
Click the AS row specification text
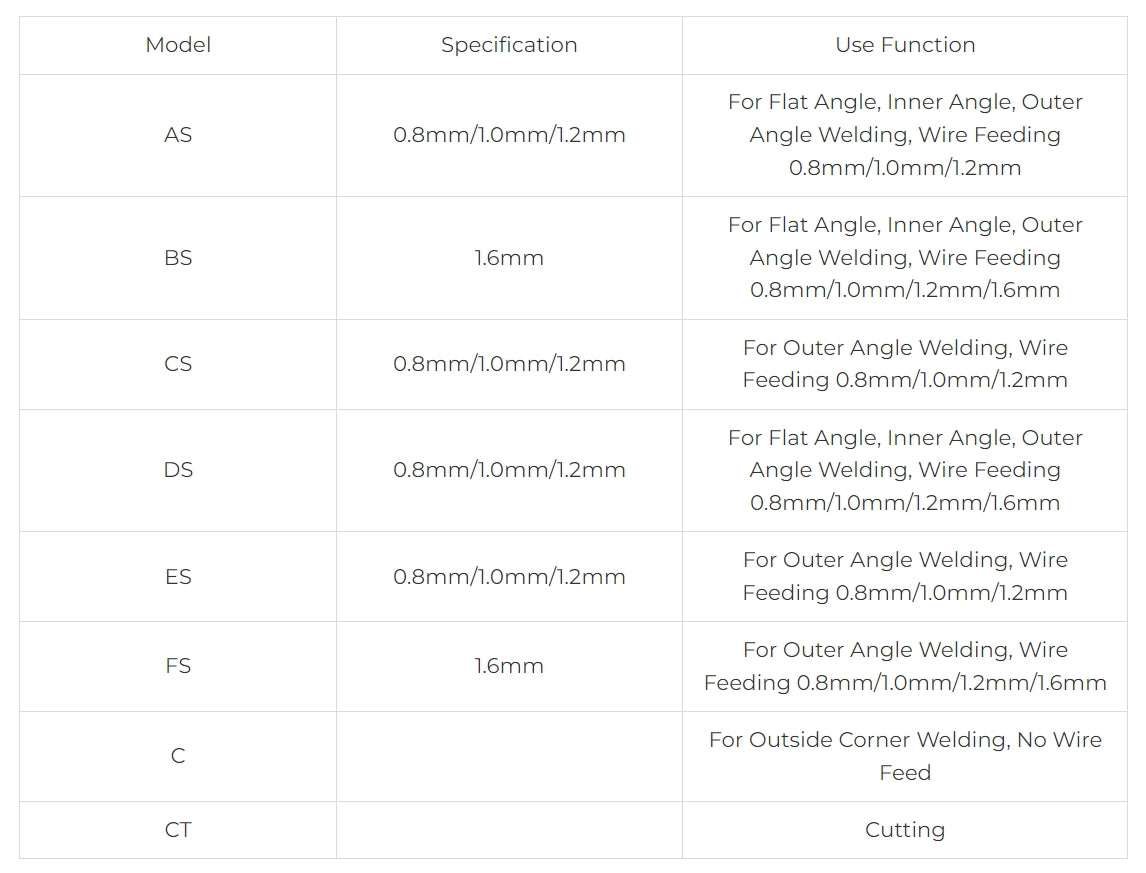tap(509, 135)
